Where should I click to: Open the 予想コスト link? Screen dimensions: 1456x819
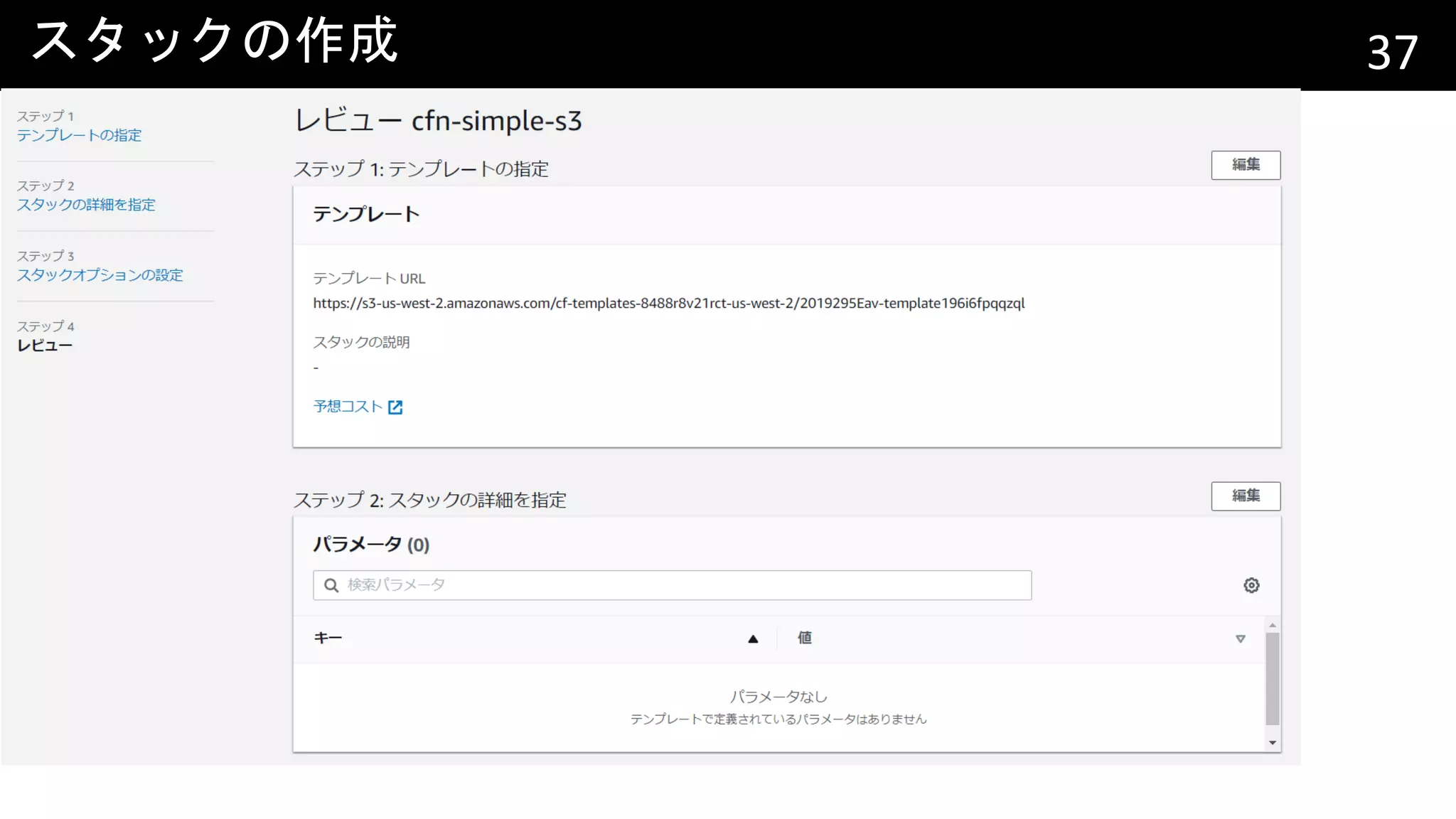point(348,406)
